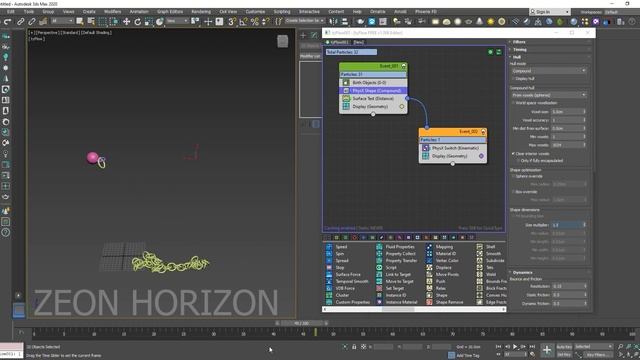Screen dimensions: 640x360
Task: Toggle Event_002 enable lightbulb icon
Action: coord(483,132)
